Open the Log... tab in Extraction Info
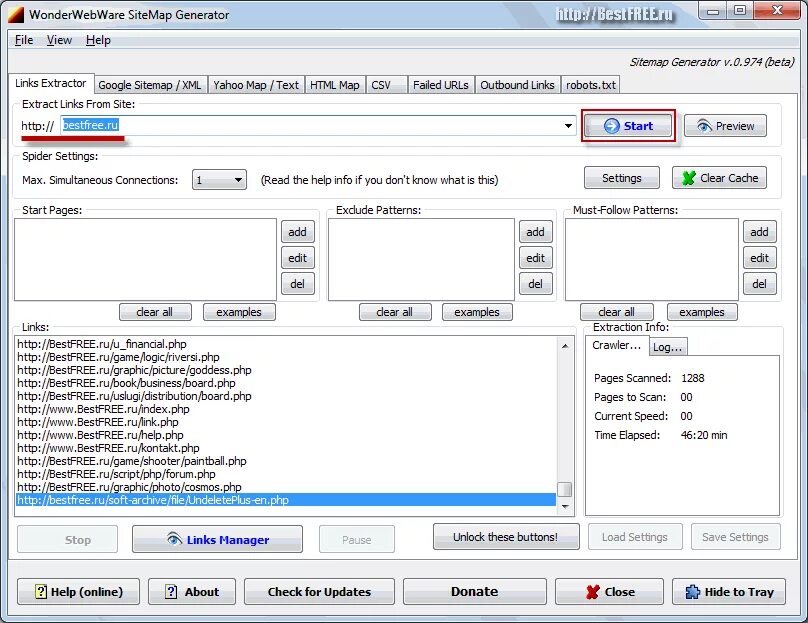Viewport: 808px width, 623px height. (668, 347)
